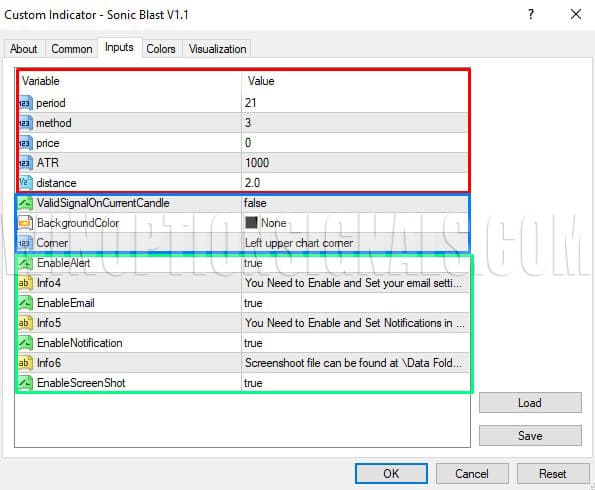Screen dimensions: 595x490
Task: Switch to the Common tab
Action: [72, 49]
